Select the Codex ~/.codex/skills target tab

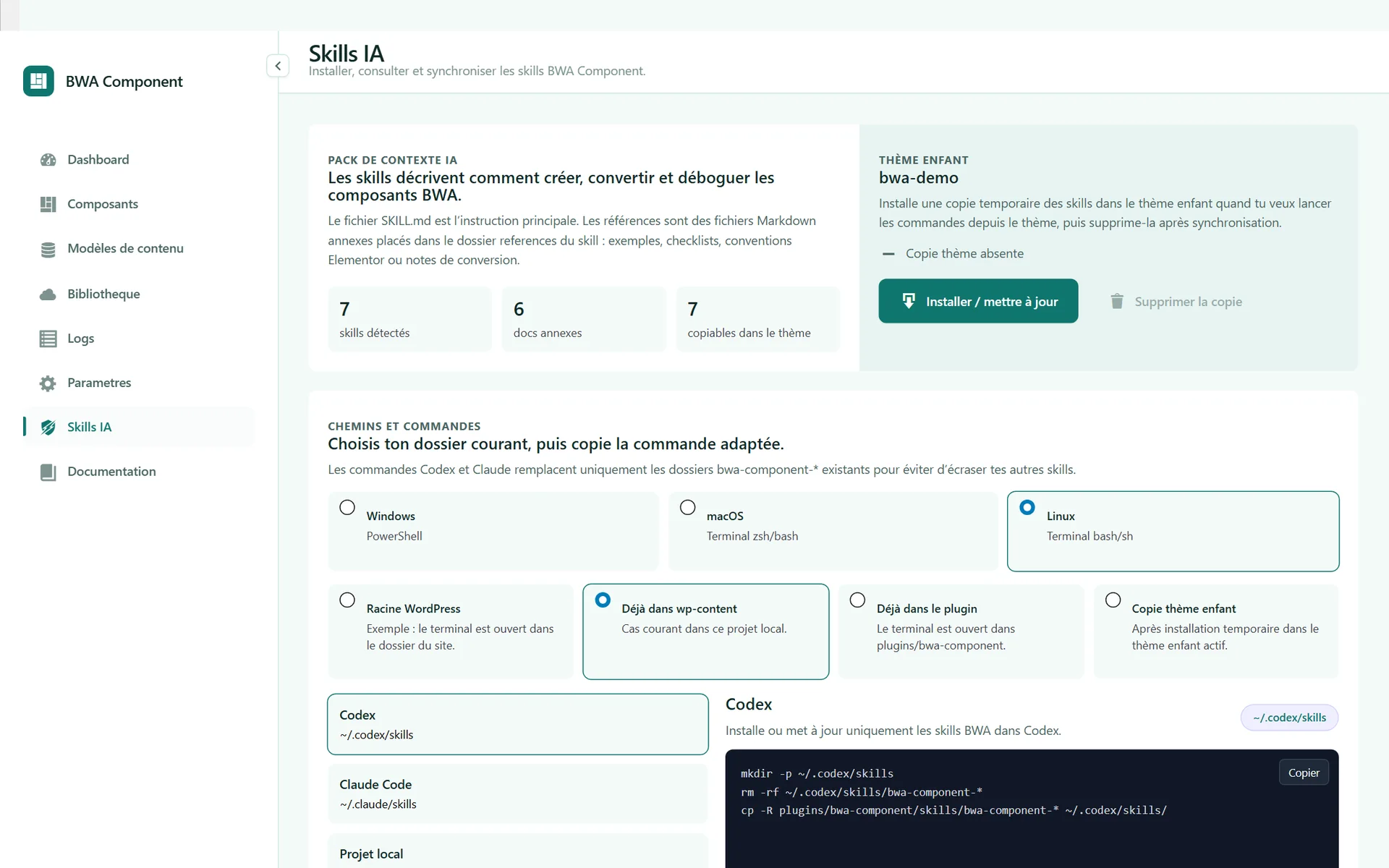pyautogui.click(x=518, y=724)
